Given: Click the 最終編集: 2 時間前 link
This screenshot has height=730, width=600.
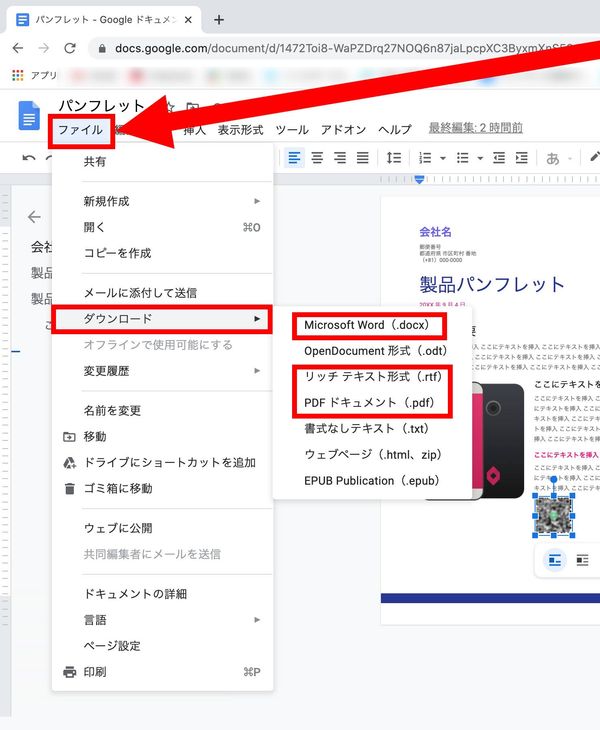Looking at the screenshot, I should click(x=476, y=128).
